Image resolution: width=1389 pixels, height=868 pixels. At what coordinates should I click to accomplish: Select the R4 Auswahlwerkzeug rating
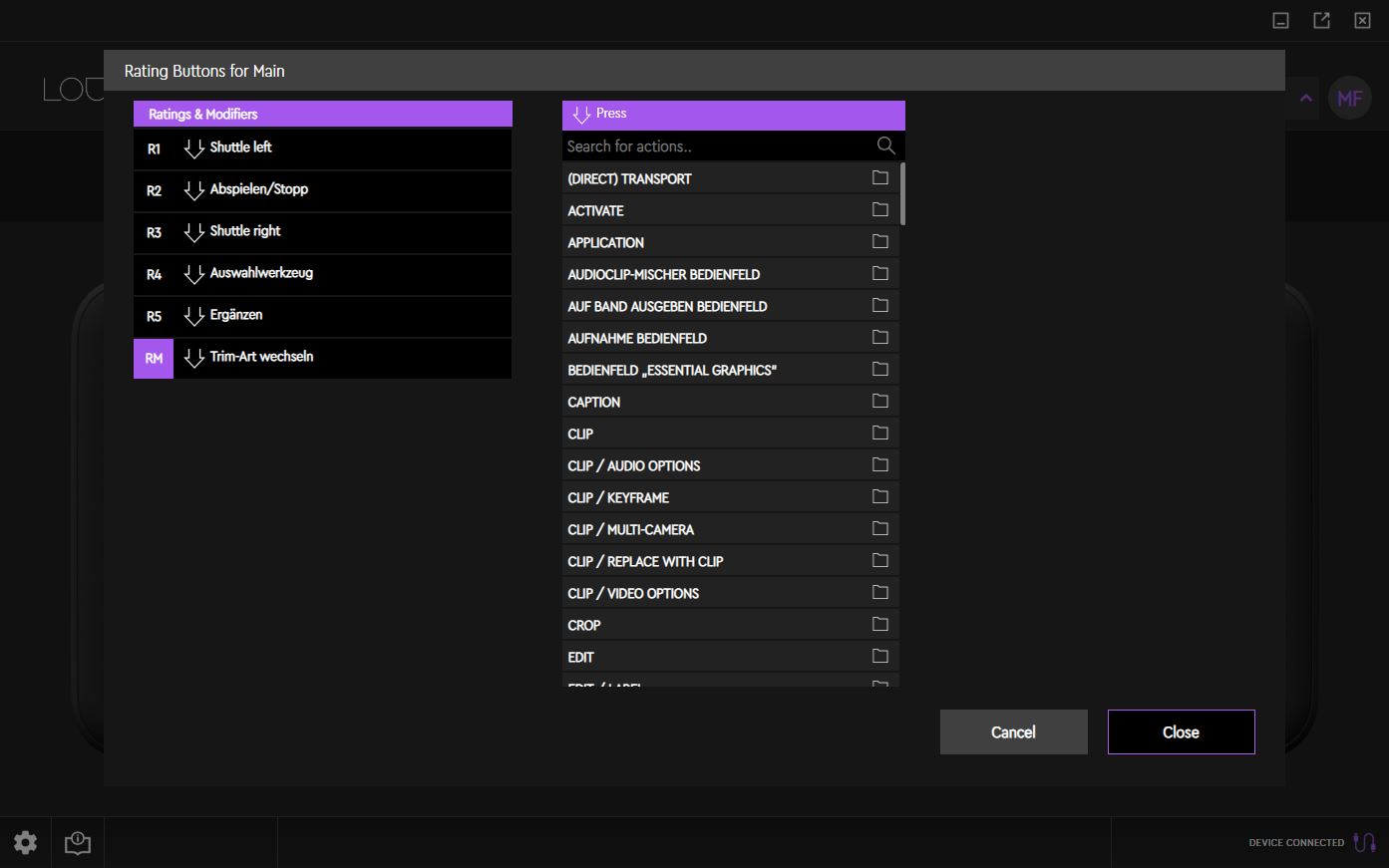tap(322, 274)
